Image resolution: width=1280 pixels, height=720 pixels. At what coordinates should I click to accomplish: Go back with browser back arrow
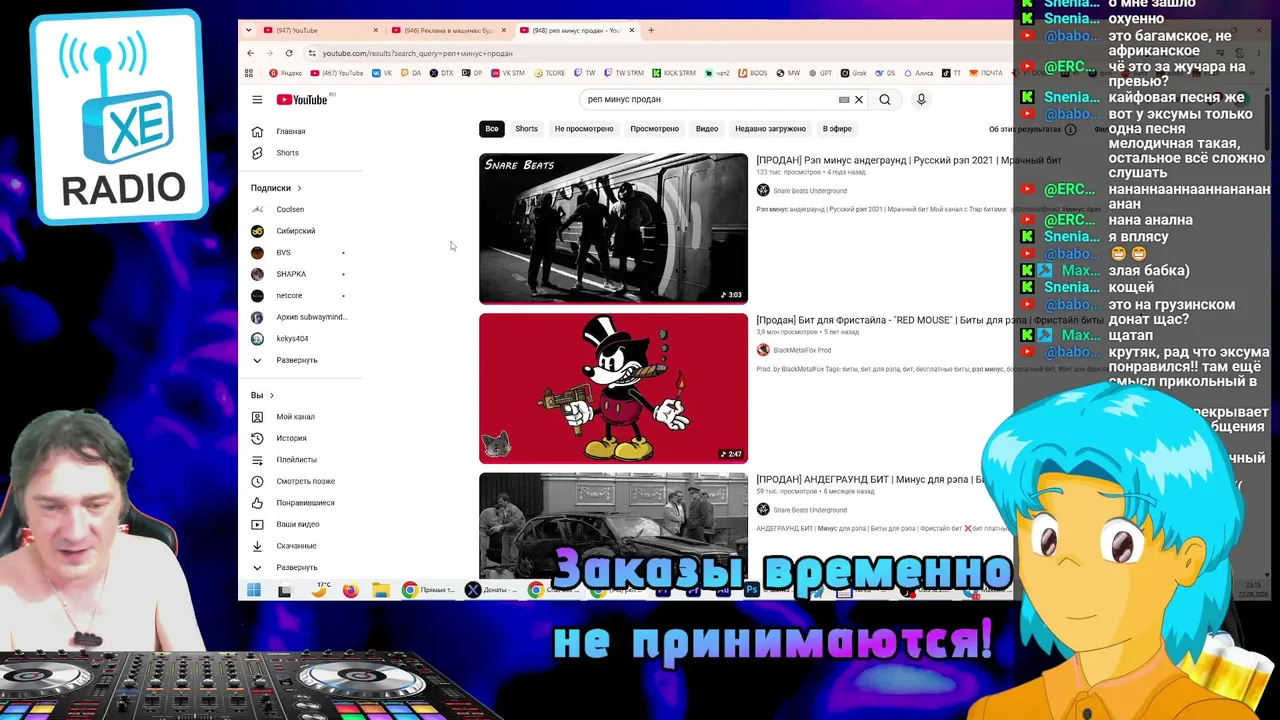pyautogui.click(x=250, y=53)
